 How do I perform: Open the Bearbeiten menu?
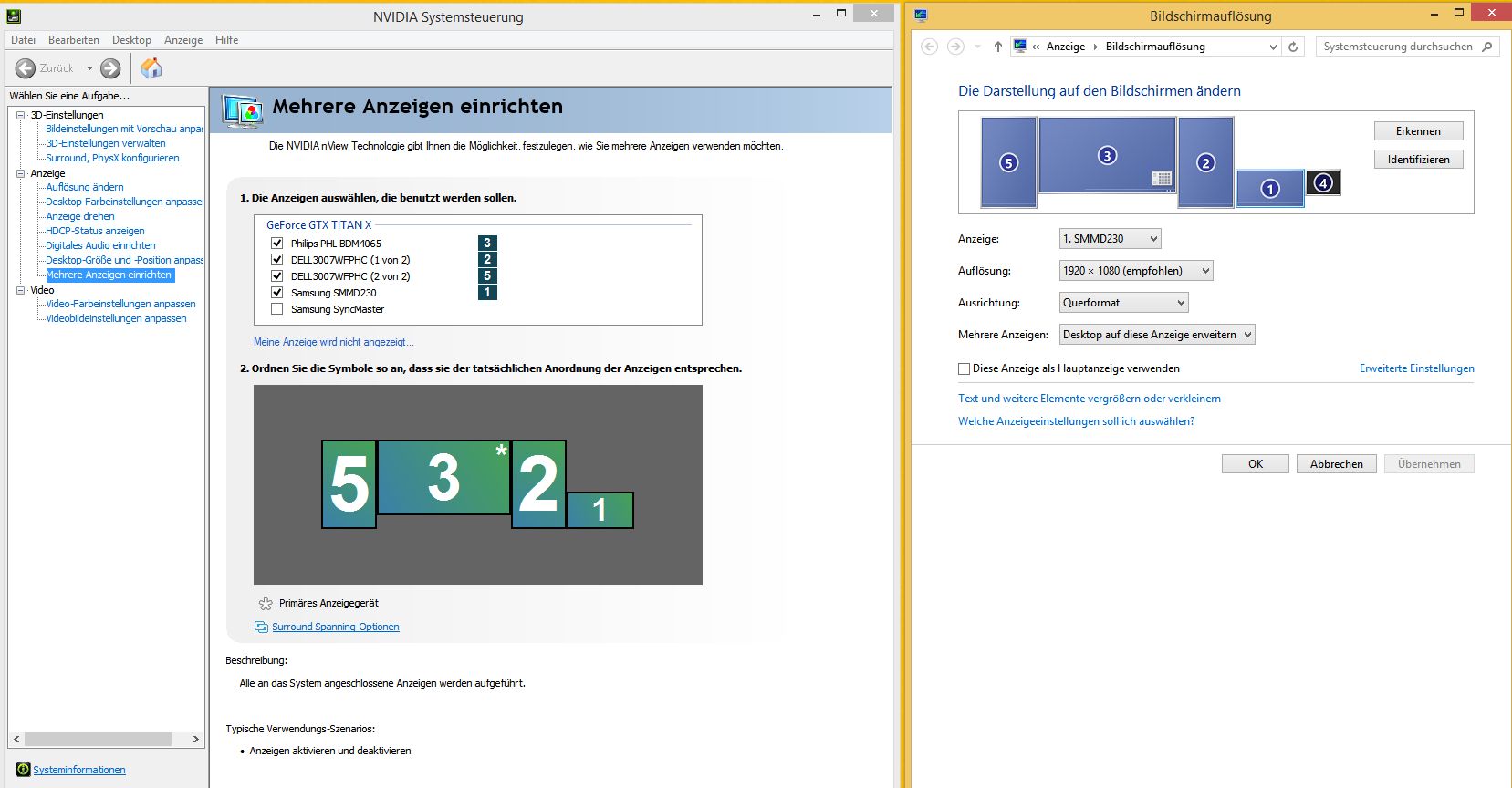(x=74, y=40)
